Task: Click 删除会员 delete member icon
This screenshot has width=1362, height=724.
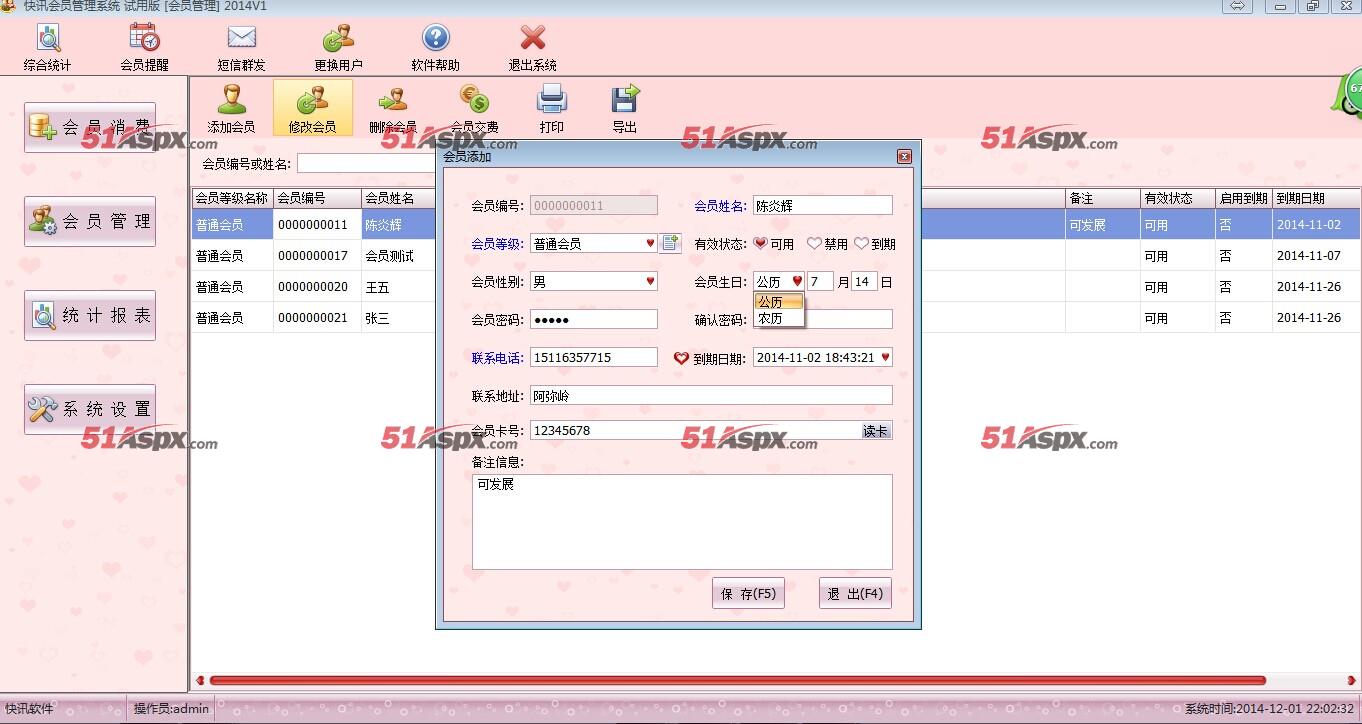Action: click(x=393, y=108)
